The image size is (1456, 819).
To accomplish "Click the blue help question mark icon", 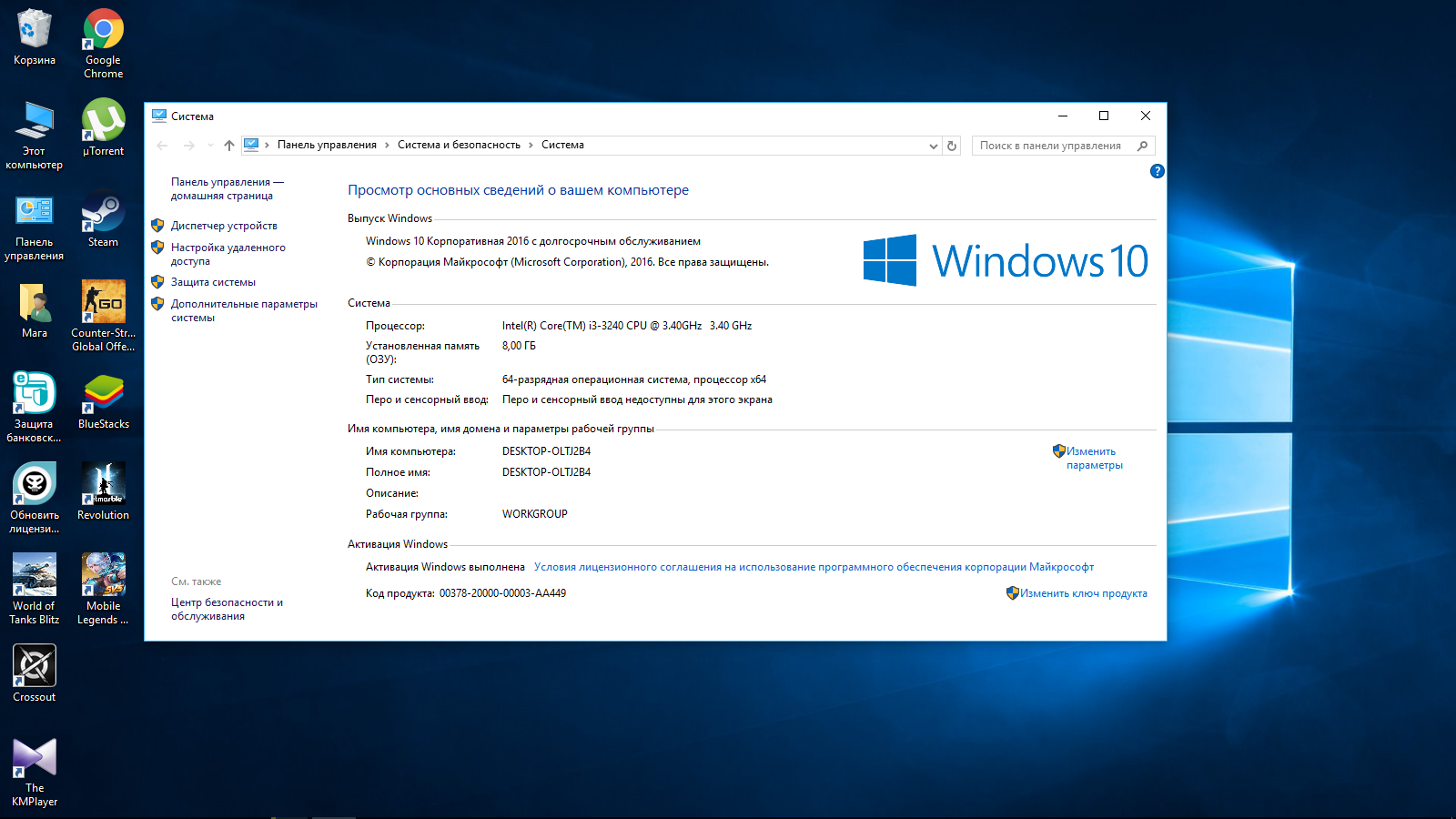I will (1158, 171).
